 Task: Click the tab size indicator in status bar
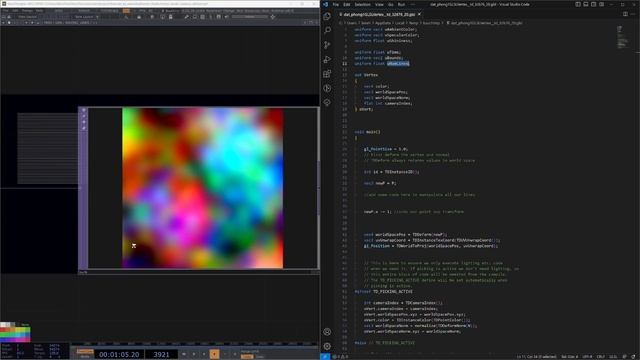(569, 357)
